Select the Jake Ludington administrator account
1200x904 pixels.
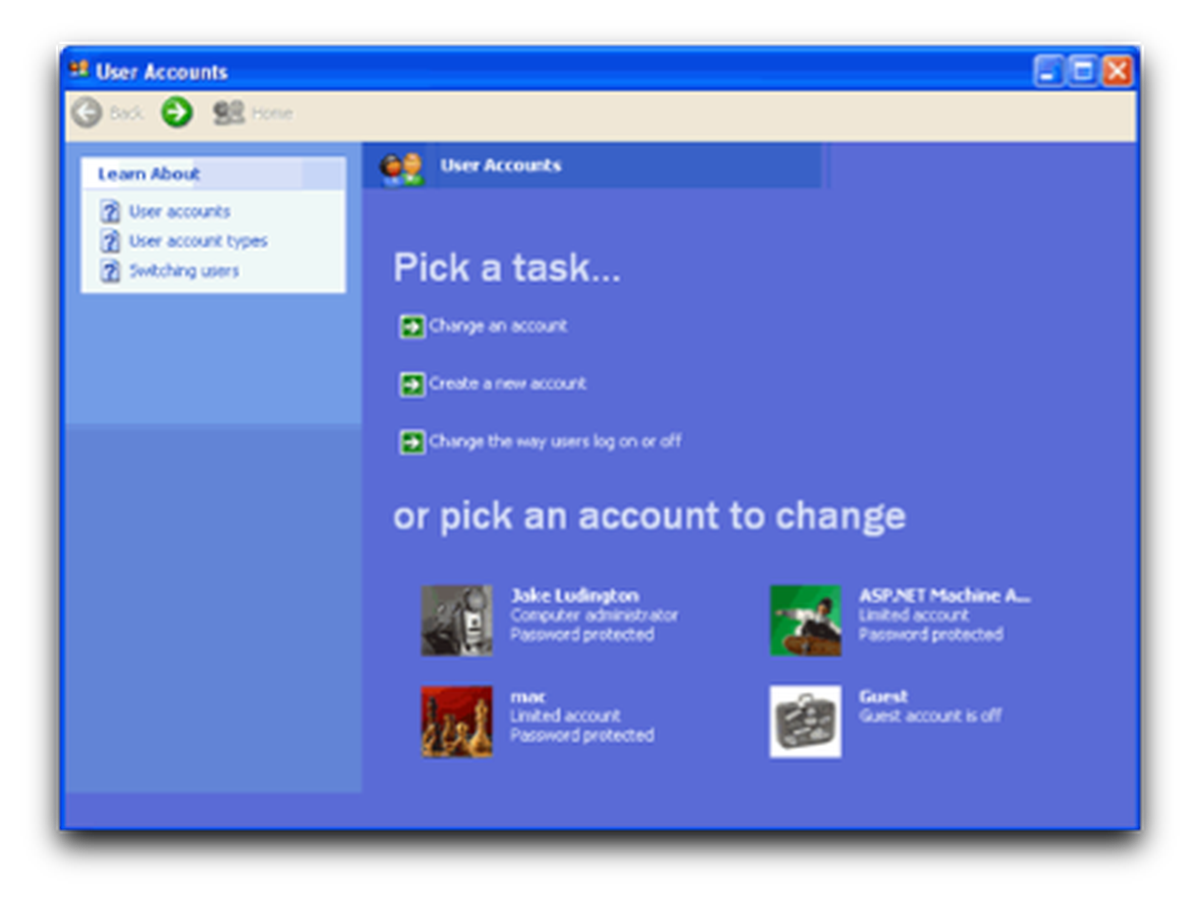(x=457, y=619)
